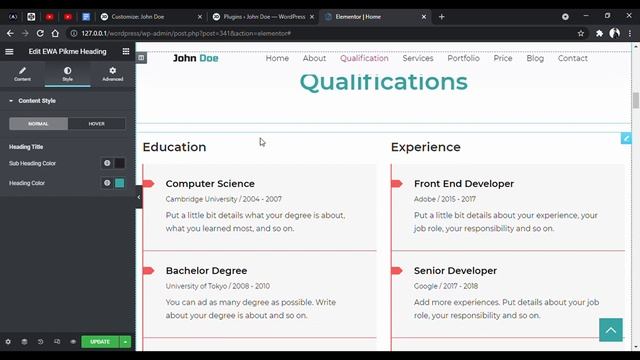Select the Computer Science title

[x=210, y=184]
